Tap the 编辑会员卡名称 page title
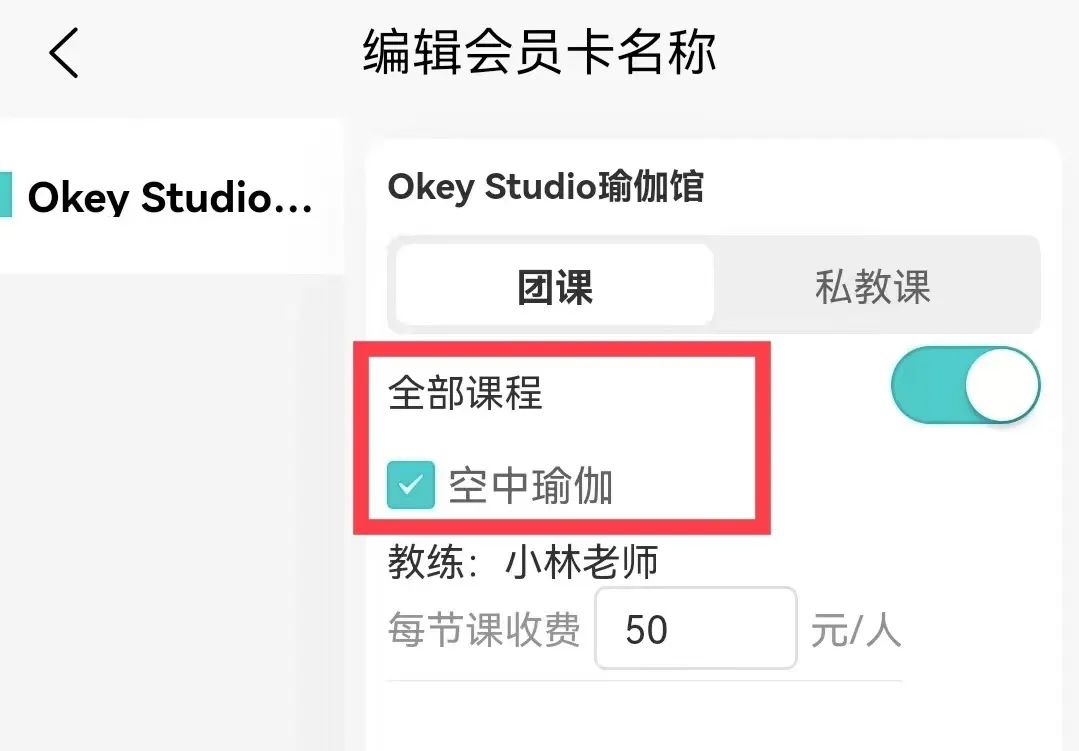The image size is (1079, 751). pos(540,52)
